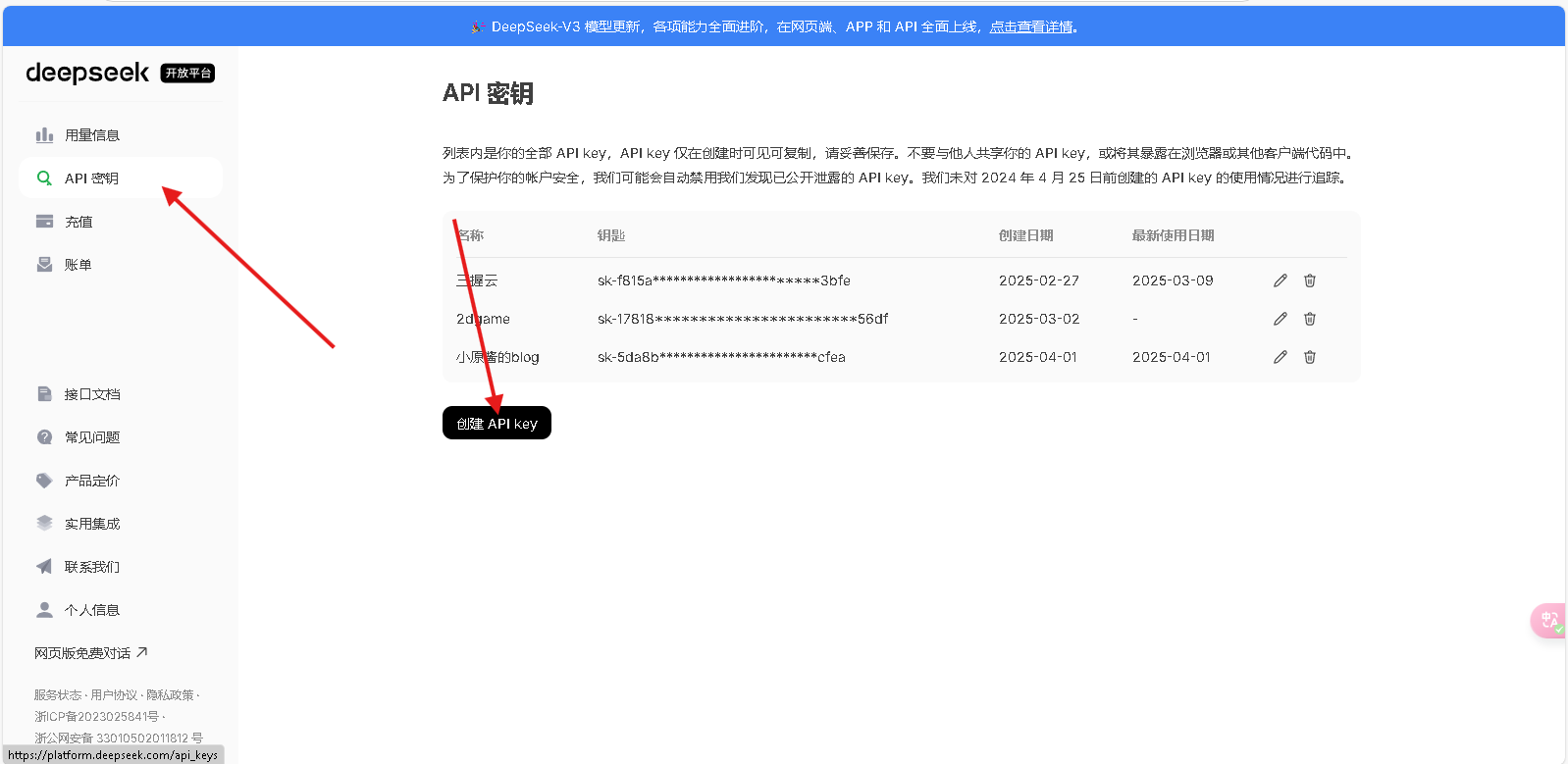Screen dimensions: 1568x764
Task: Click the pencil icon for key sk-17818
Action: pos(1280,319)
